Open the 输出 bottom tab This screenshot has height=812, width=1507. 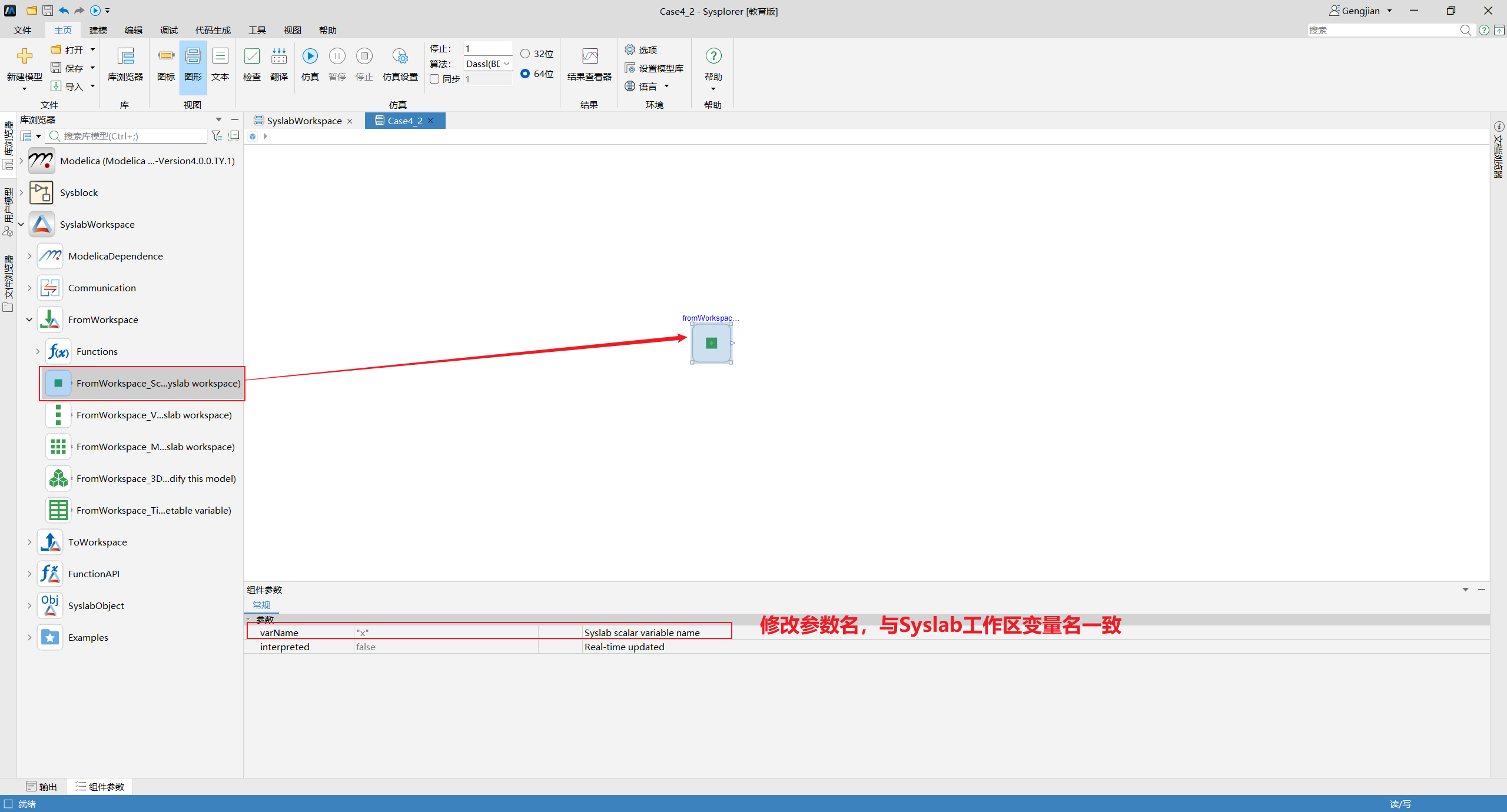(x=41, y=787)
